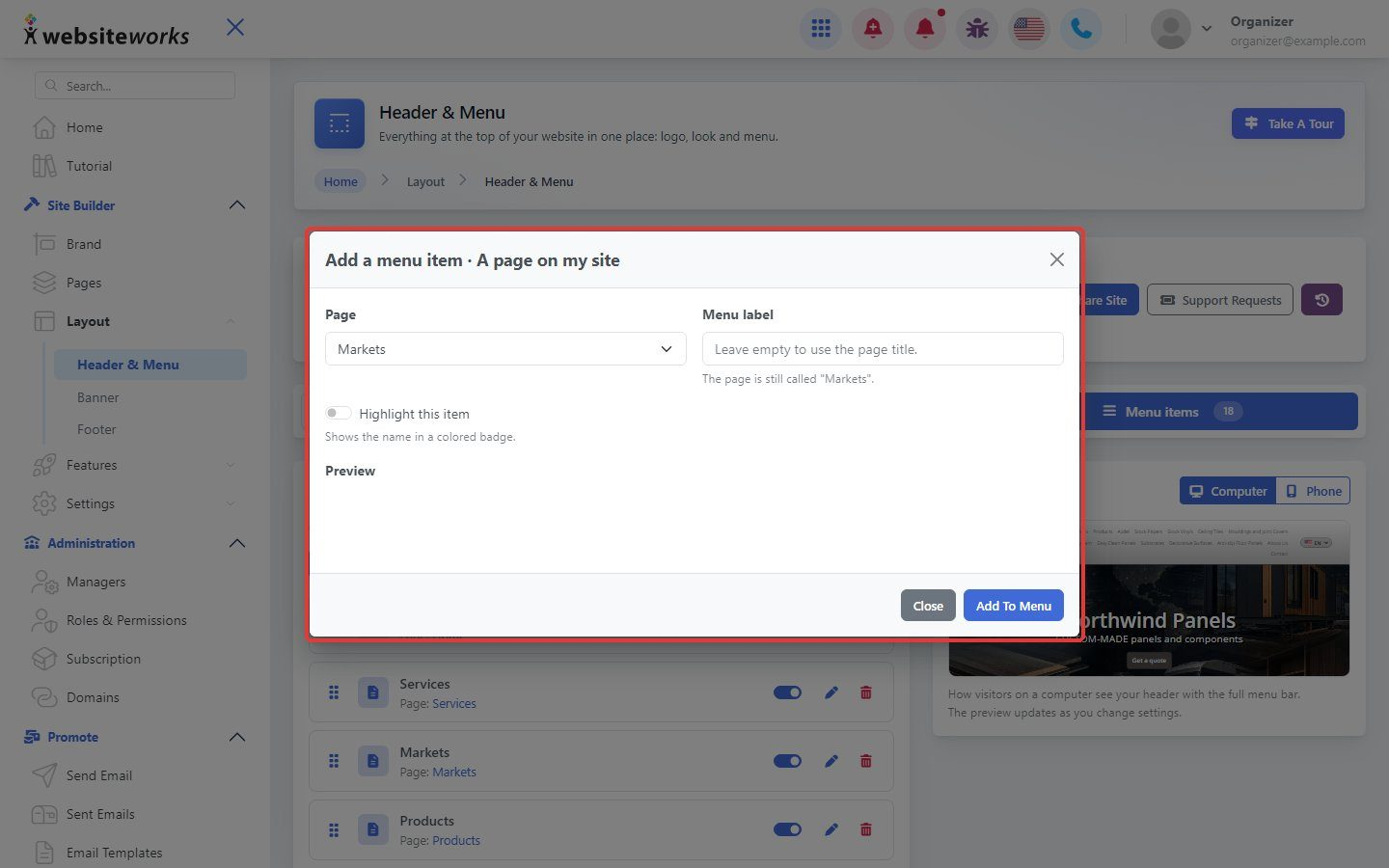Open the bug report icon
The image size is (1389, 868).
[977, 29]
